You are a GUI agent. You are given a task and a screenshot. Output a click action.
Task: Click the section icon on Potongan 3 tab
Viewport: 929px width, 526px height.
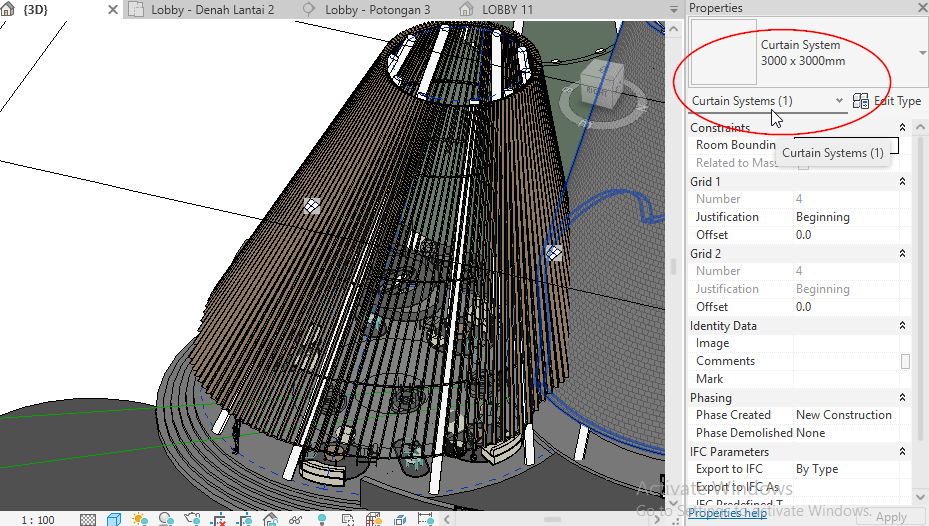pyautogui.click(x=309, y=9)
